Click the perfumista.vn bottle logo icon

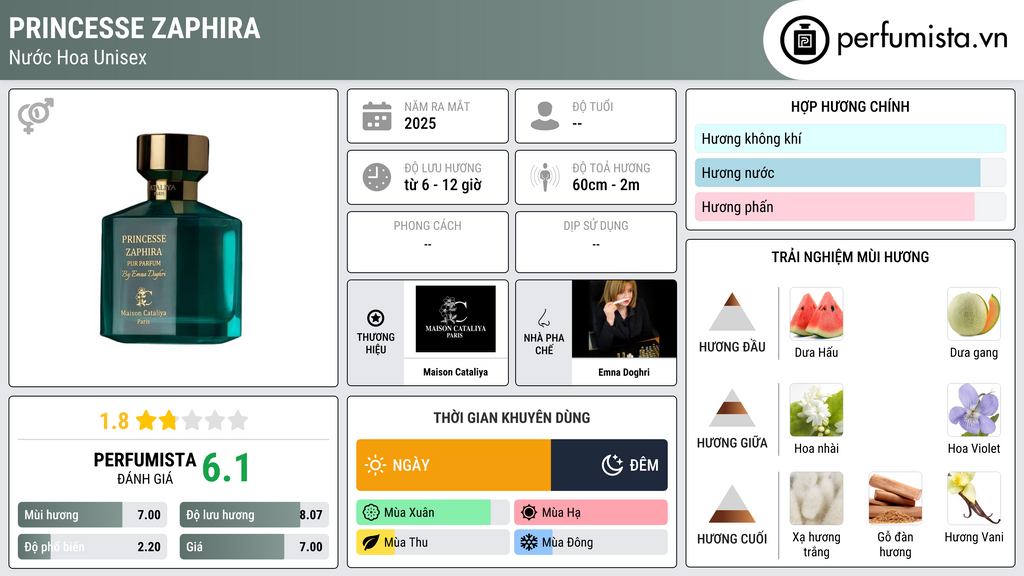point(804,40)
